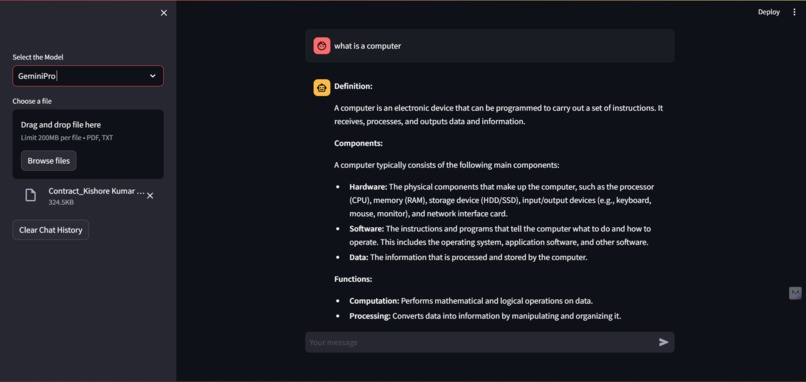Image resolution: width=806 pixels, height=382 pixels.
Task: Click the Computation: bullet label
Action: [374, 301]
